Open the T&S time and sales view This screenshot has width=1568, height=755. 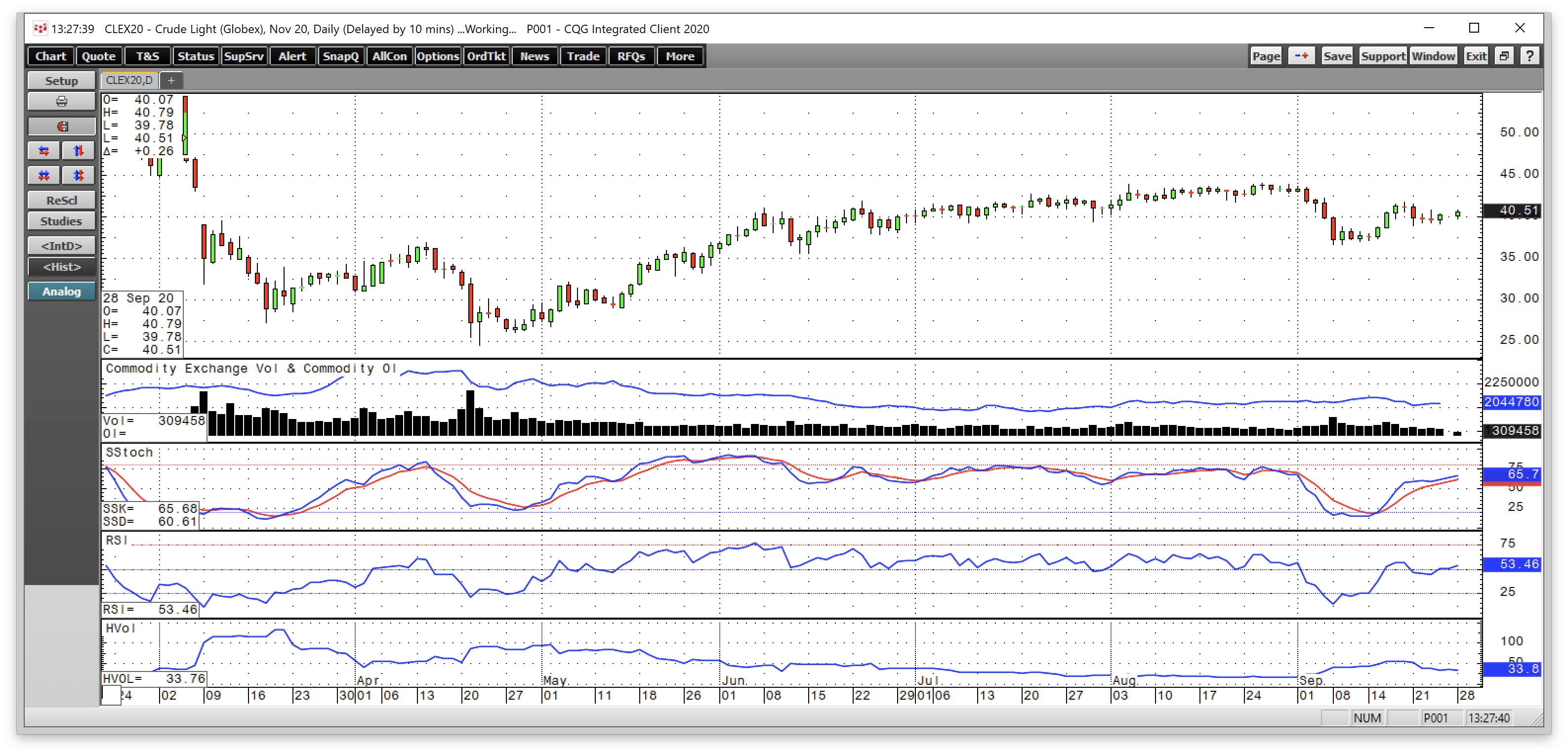click(147, 56)
